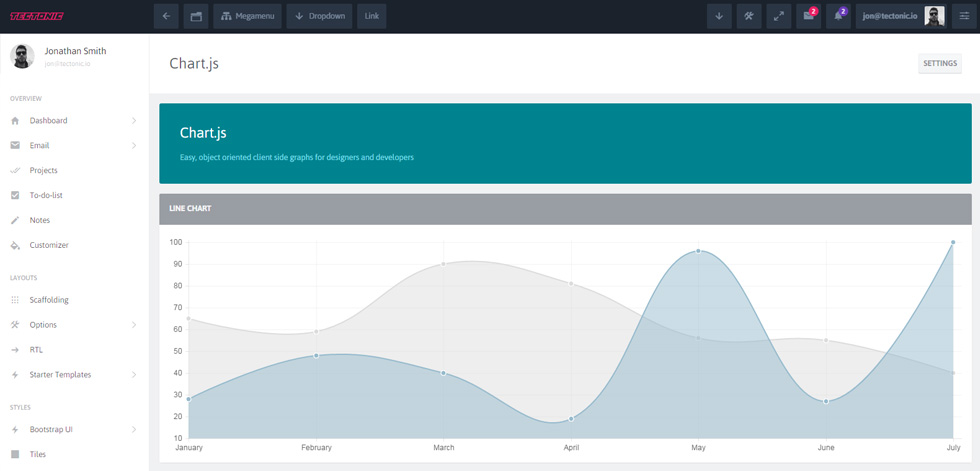Click the Bootstrap UI bolt icon
980x471 pixels.
tap(15, 430)
